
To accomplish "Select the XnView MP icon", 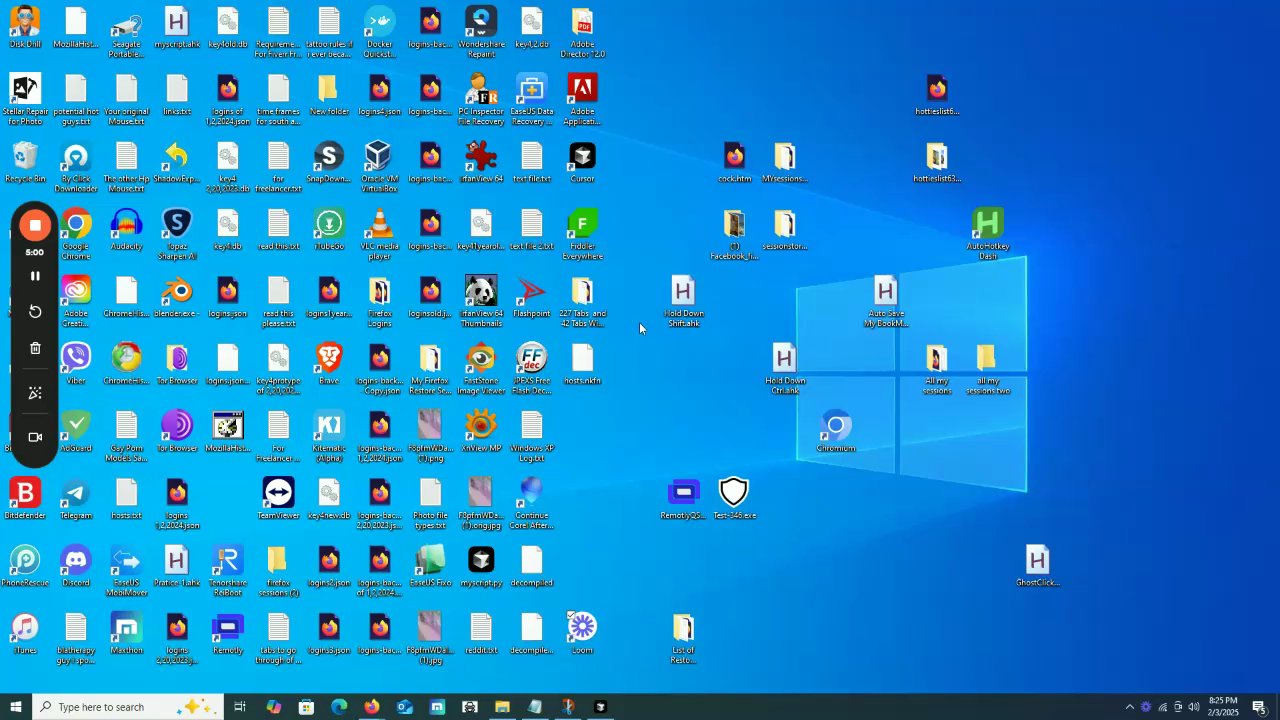I will point(481,431).
